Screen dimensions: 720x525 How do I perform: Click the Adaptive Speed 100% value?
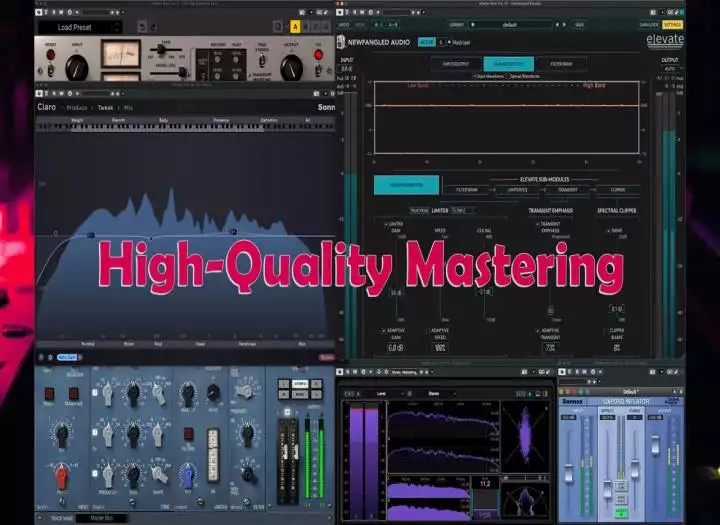[x=439, y=348]
